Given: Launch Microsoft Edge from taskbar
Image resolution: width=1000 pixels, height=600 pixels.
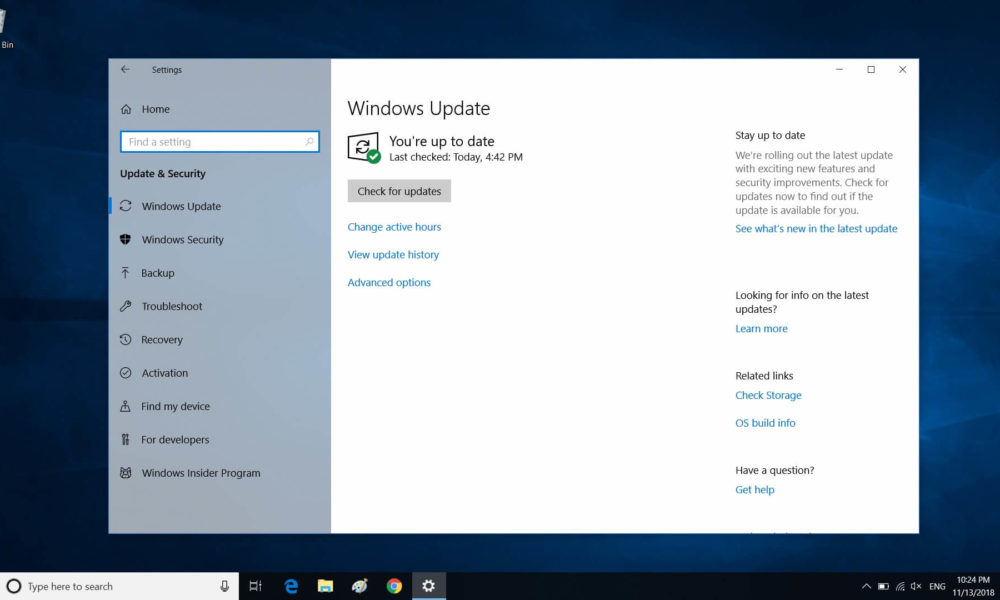Looking at the screenshot, I should click(x=291, y=586).
